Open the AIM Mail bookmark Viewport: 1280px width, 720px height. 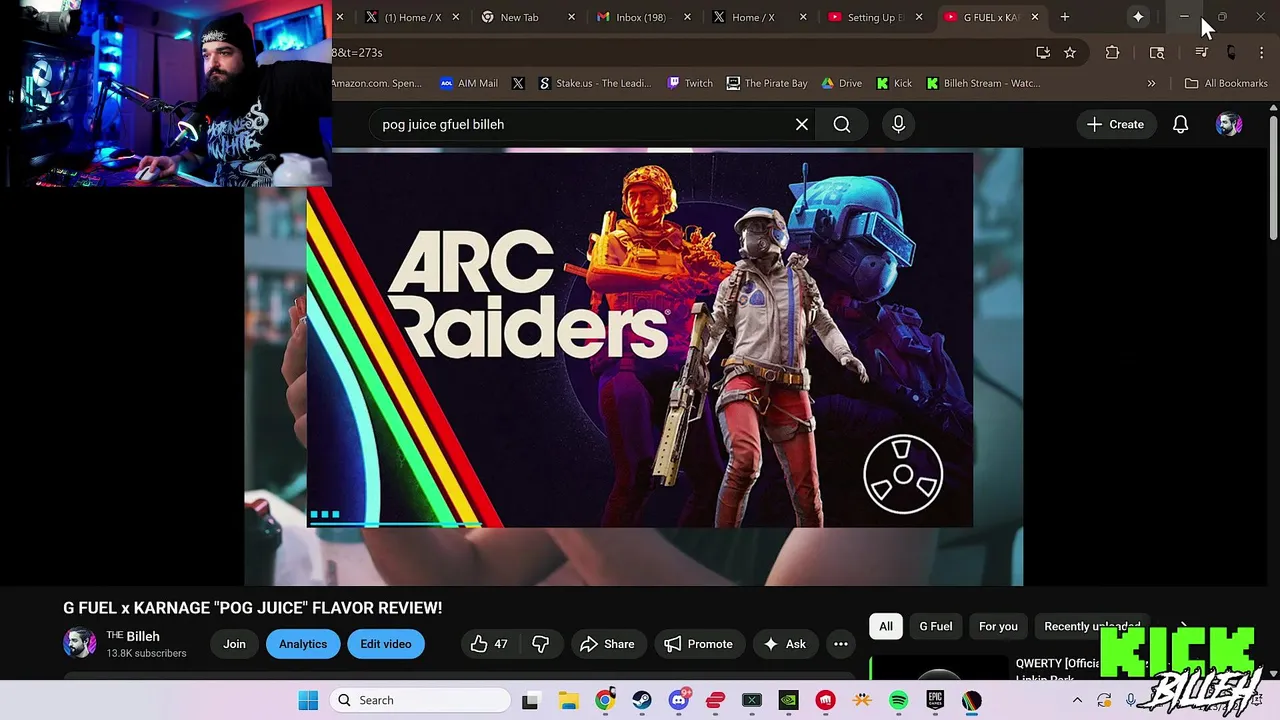click(x=469, y=83)
